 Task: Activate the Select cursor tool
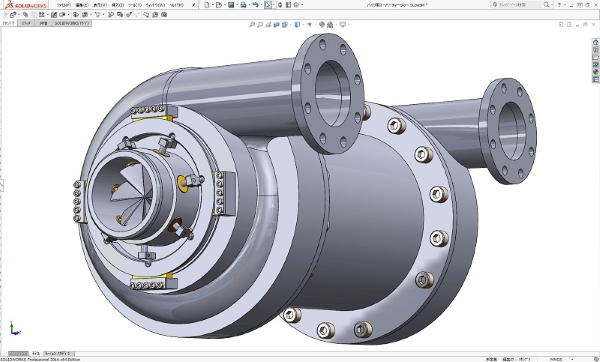(x=268, y=5)
